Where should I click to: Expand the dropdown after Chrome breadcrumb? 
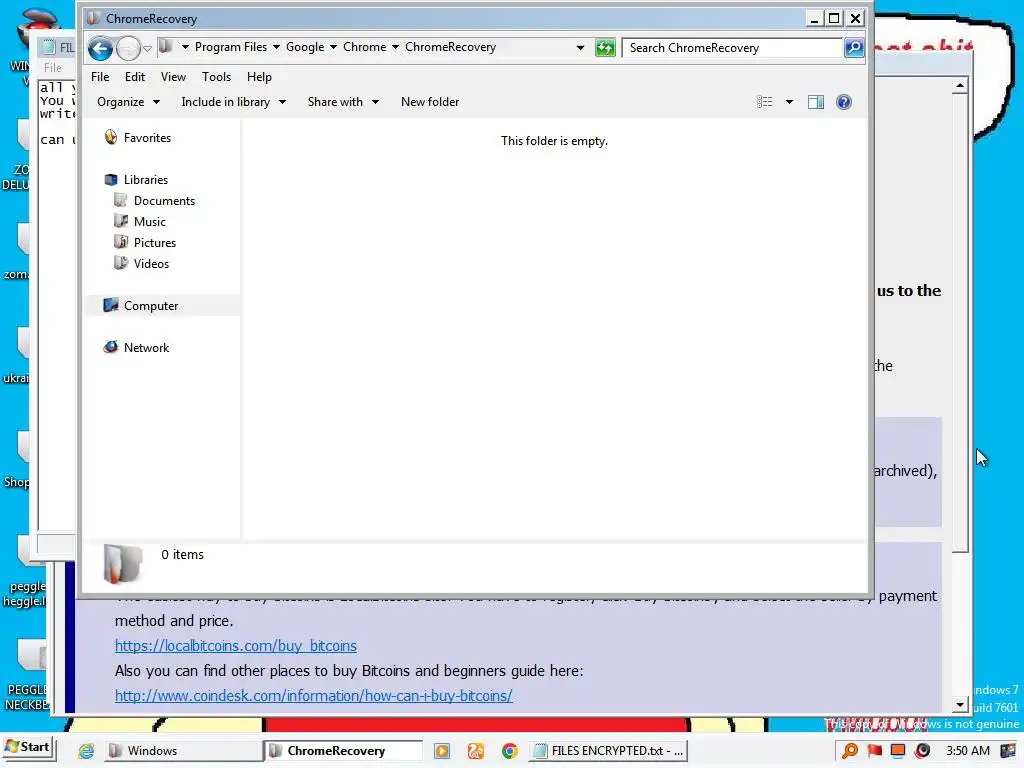(395, 47)
